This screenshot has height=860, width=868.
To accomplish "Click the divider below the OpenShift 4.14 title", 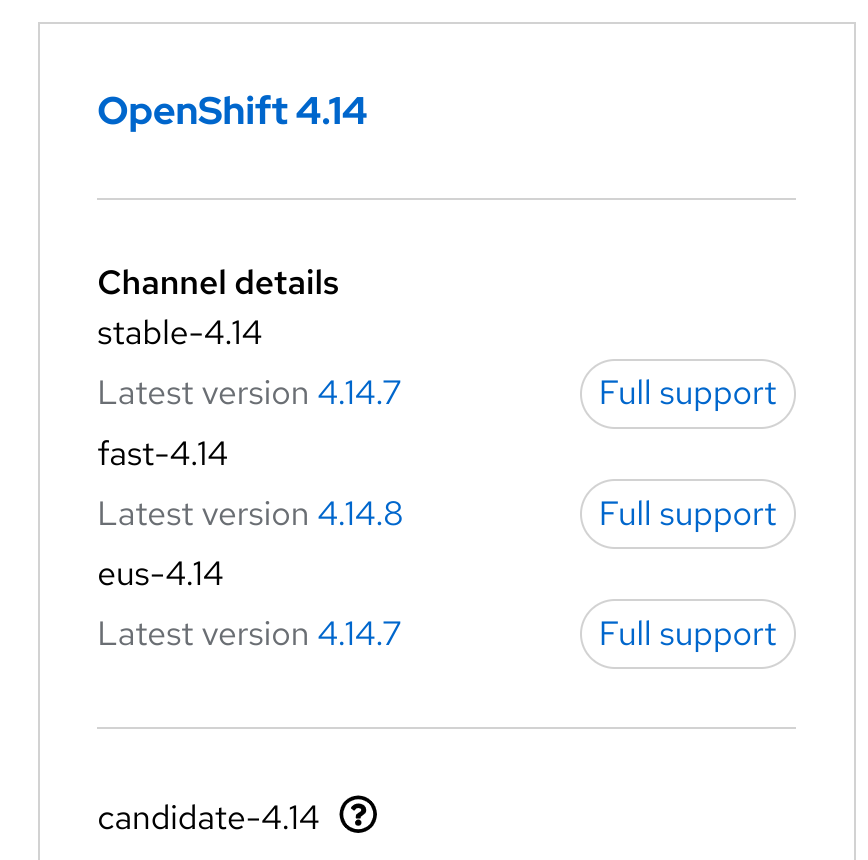I will coord(446,200).
